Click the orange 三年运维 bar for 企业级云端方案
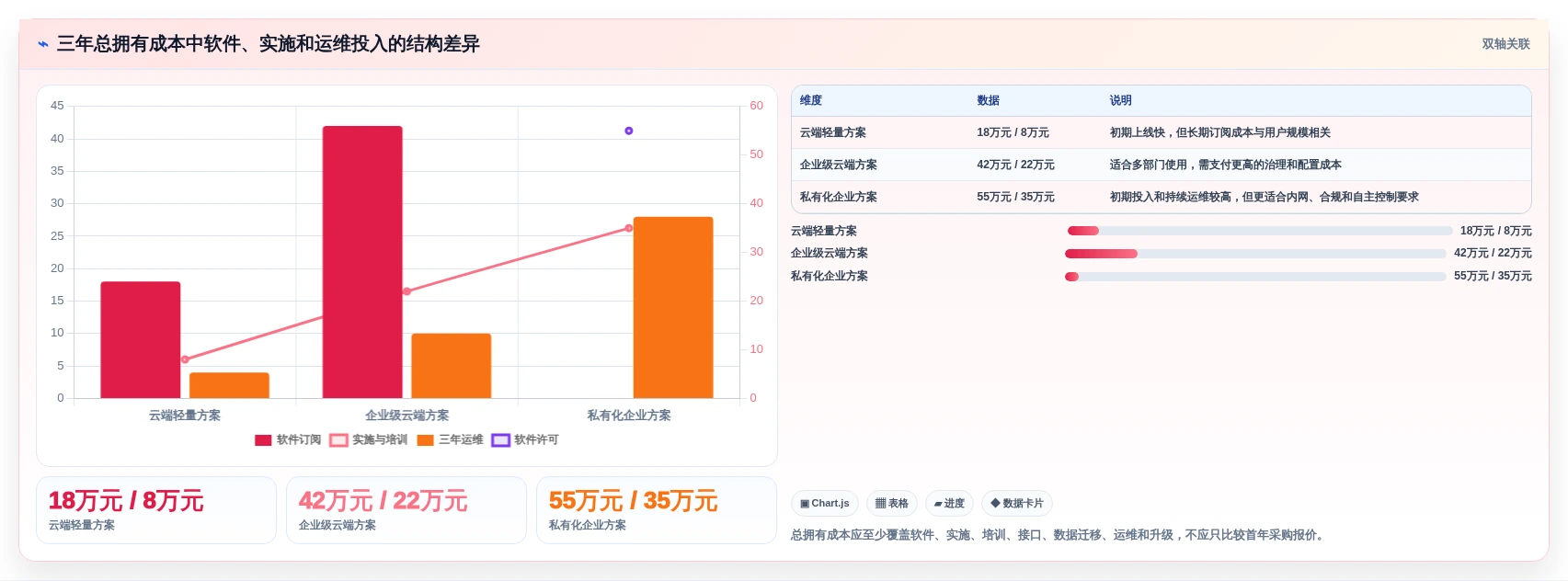1568x581 pixels. point(452,366)
